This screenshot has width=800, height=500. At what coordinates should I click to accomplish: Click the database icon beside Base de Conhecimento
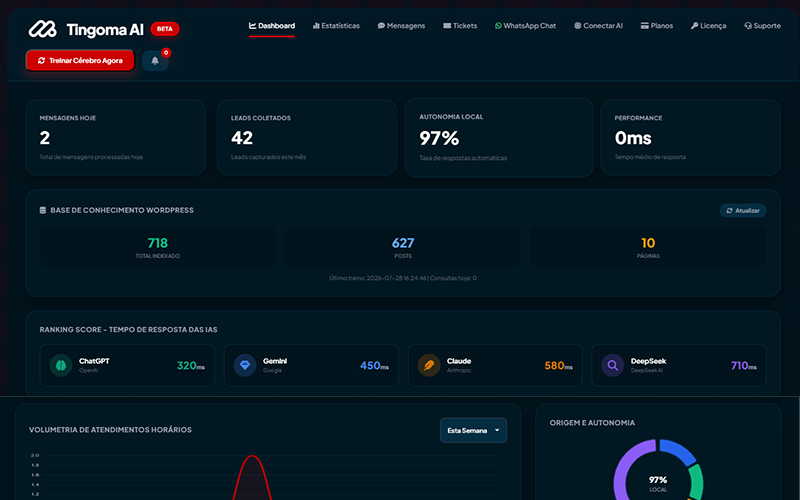coord(43,210)
